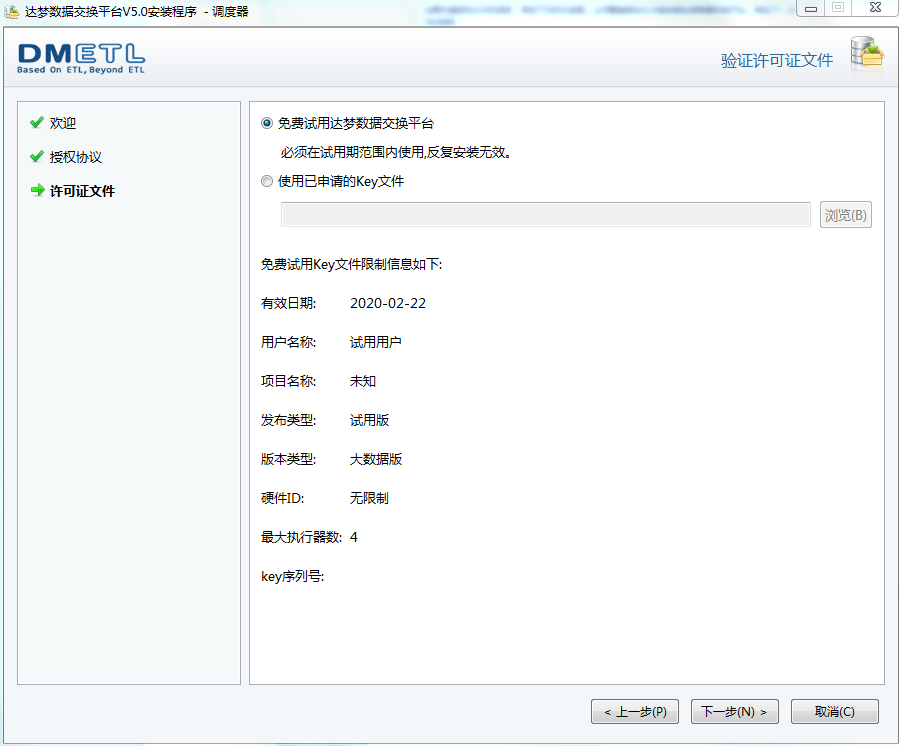Select the 许可证文件 step in the sidebar

coord(83,191)
